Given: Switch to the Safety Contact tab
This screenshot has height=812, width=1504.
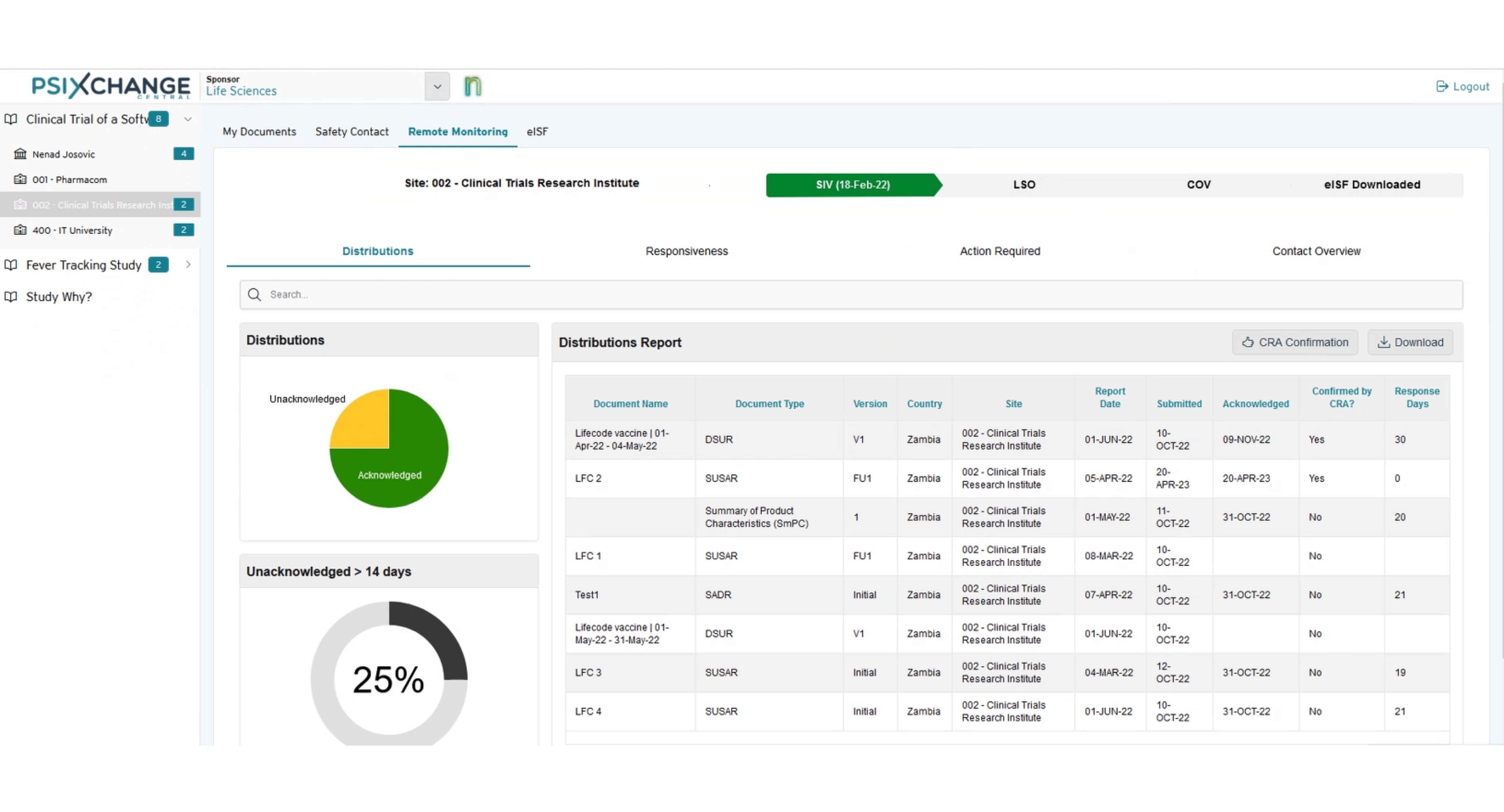Looking at the screenshot, I should coord(352,132).
